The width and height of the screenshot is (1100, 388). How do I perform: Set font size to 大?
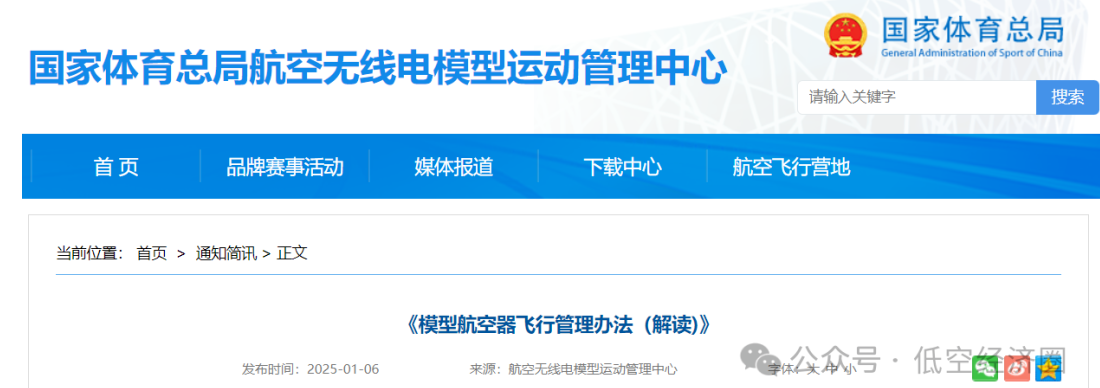[812, 369]
